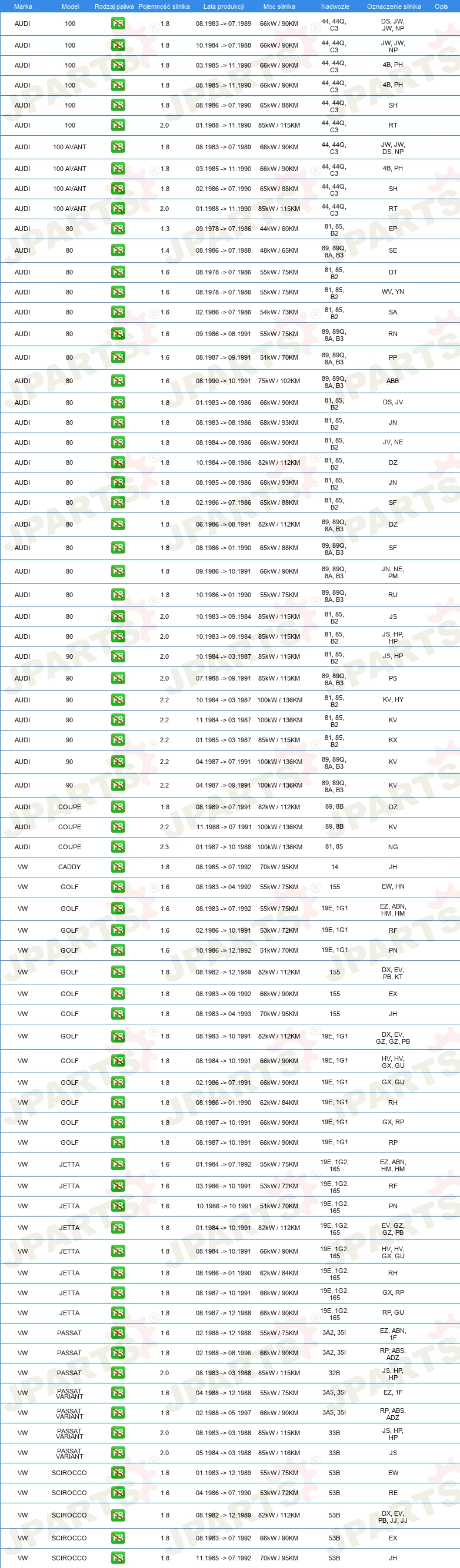The height and width of the screenshot is (1568, 460).
Task: Click the fuel icon in the AUDI COUPE DZ row
Action: [x=118, y=807]
